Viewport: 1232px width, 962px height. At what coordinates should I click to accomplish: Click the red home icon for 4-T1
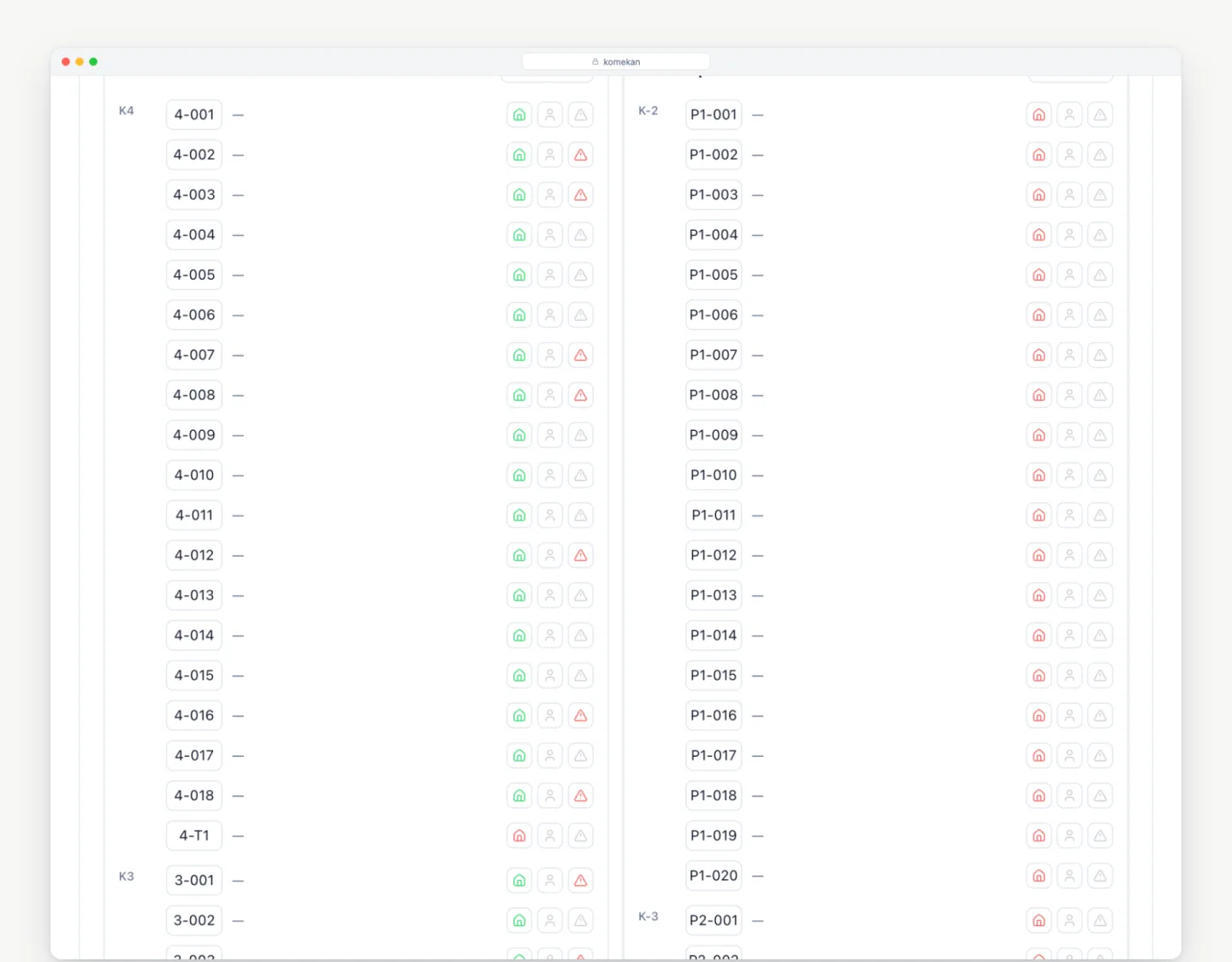click(519, 835)
